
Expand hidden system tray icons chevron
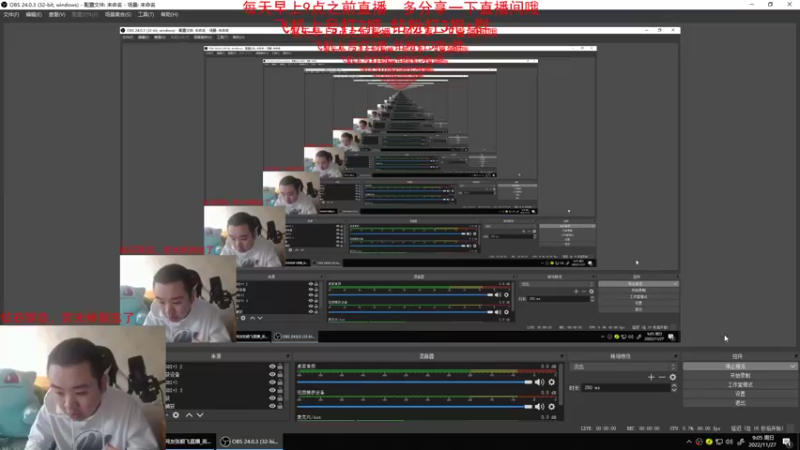click(x=689, y=442)
